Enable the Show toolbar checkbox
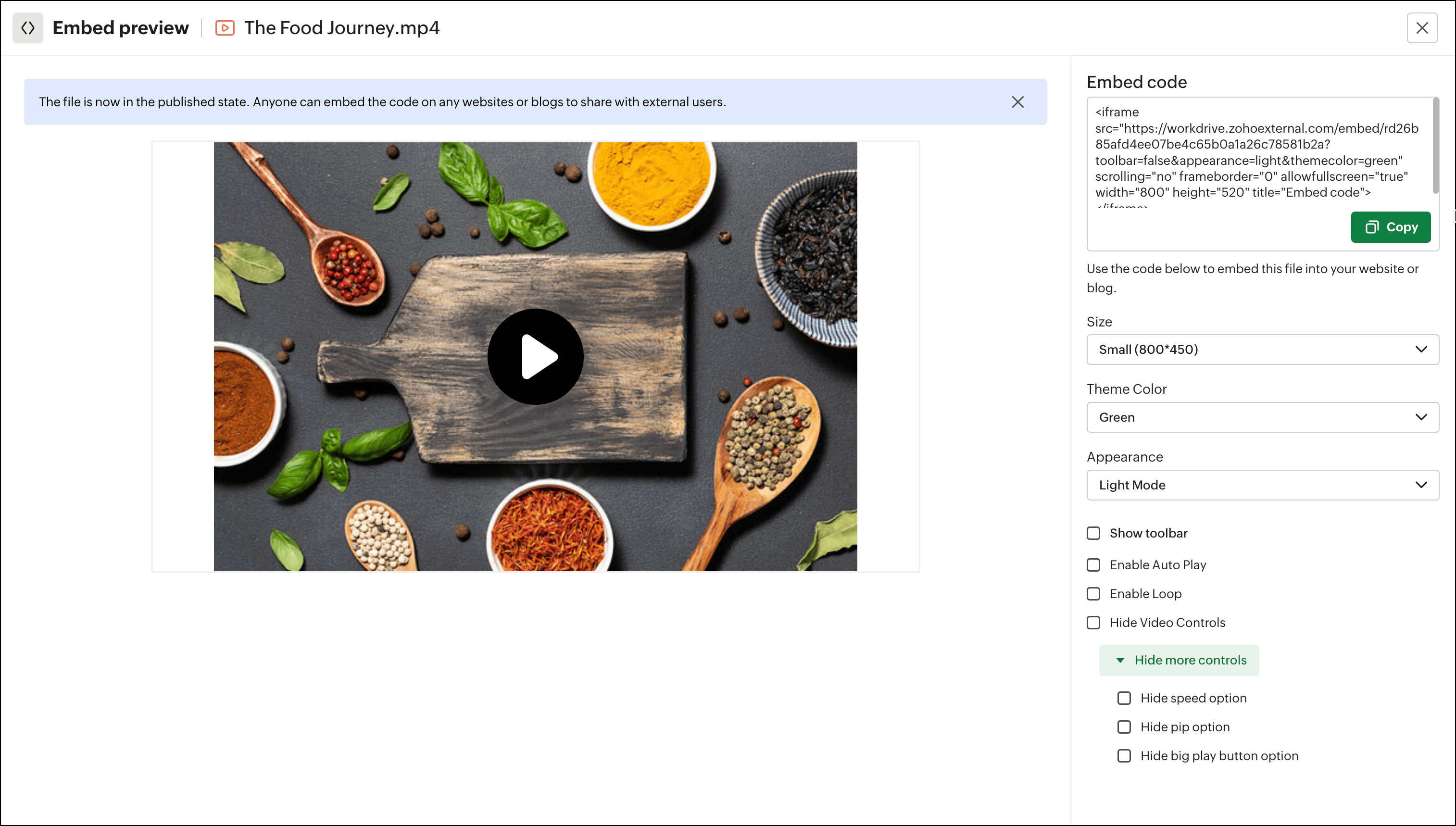 [1093, 533]
